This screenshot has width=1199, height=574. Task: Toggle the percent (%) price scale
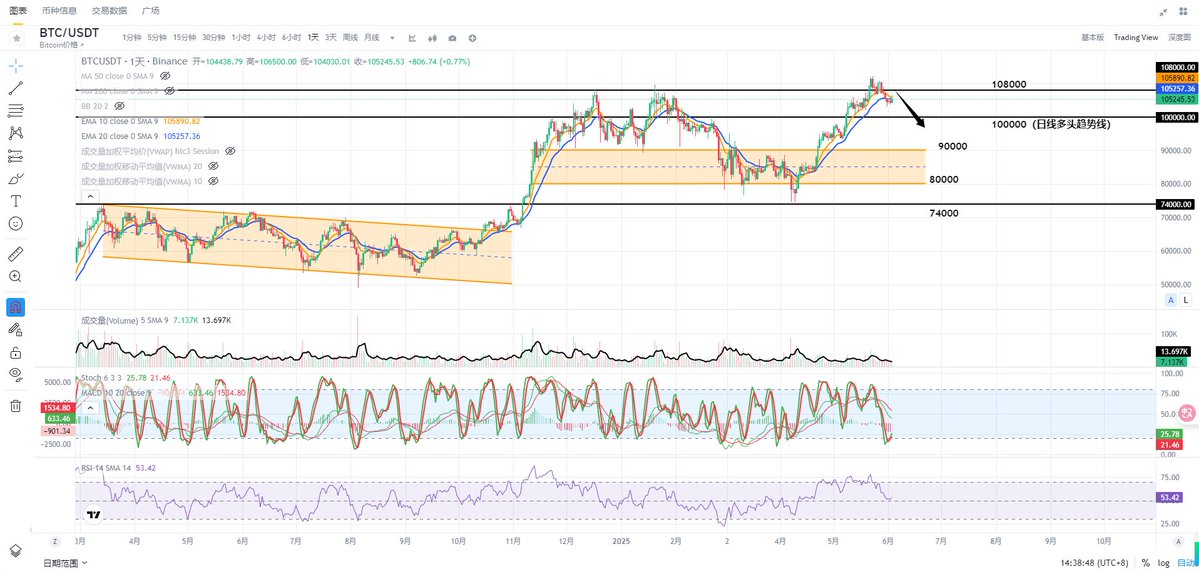pos(1145,563)
